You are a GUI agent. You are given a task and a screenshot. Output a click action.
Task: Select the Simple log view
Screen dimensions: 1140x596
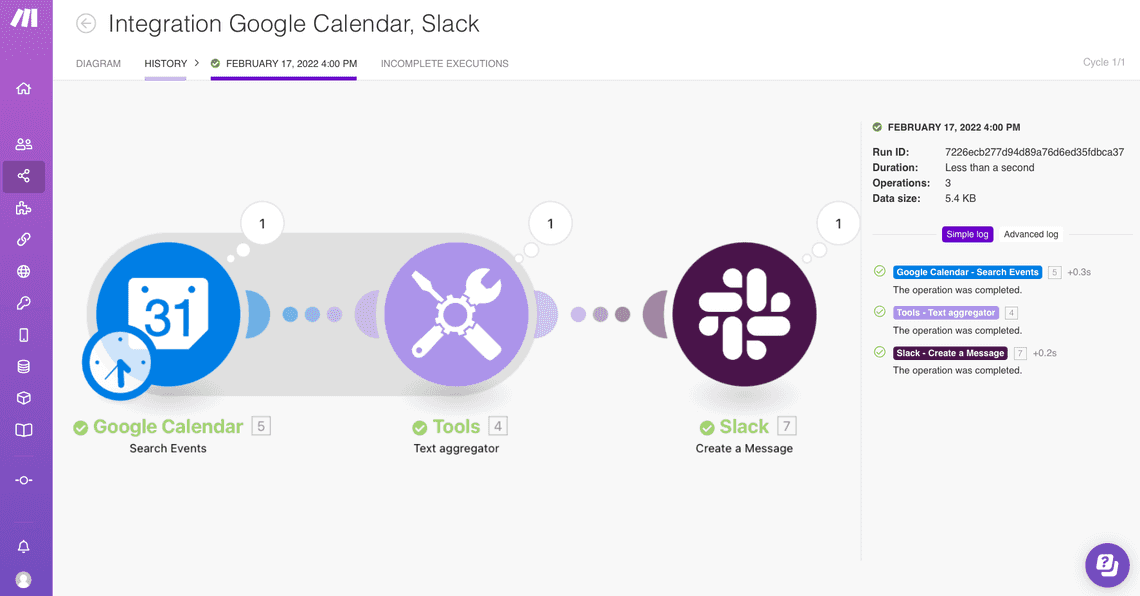click(967, 234)
